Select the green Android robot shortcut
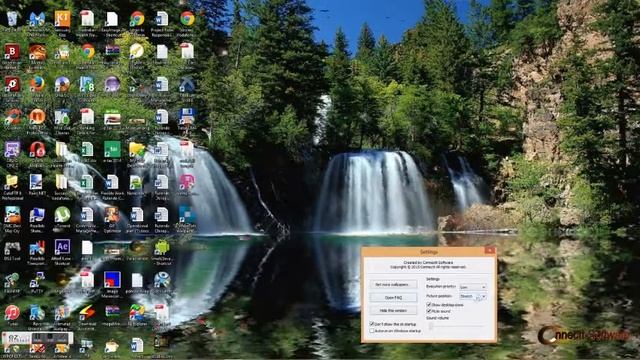The height and width of the screenshot is (360, 640). (162, 247)
